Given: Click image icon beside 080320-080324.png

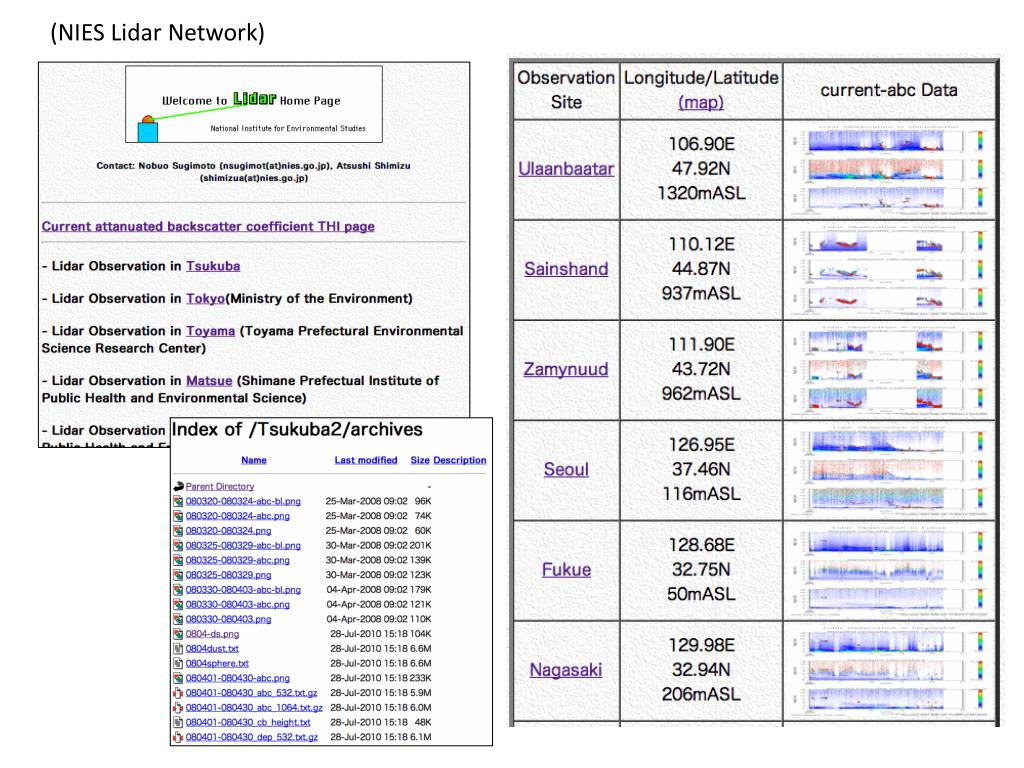Looking at the screenshot, I should 178,530.
